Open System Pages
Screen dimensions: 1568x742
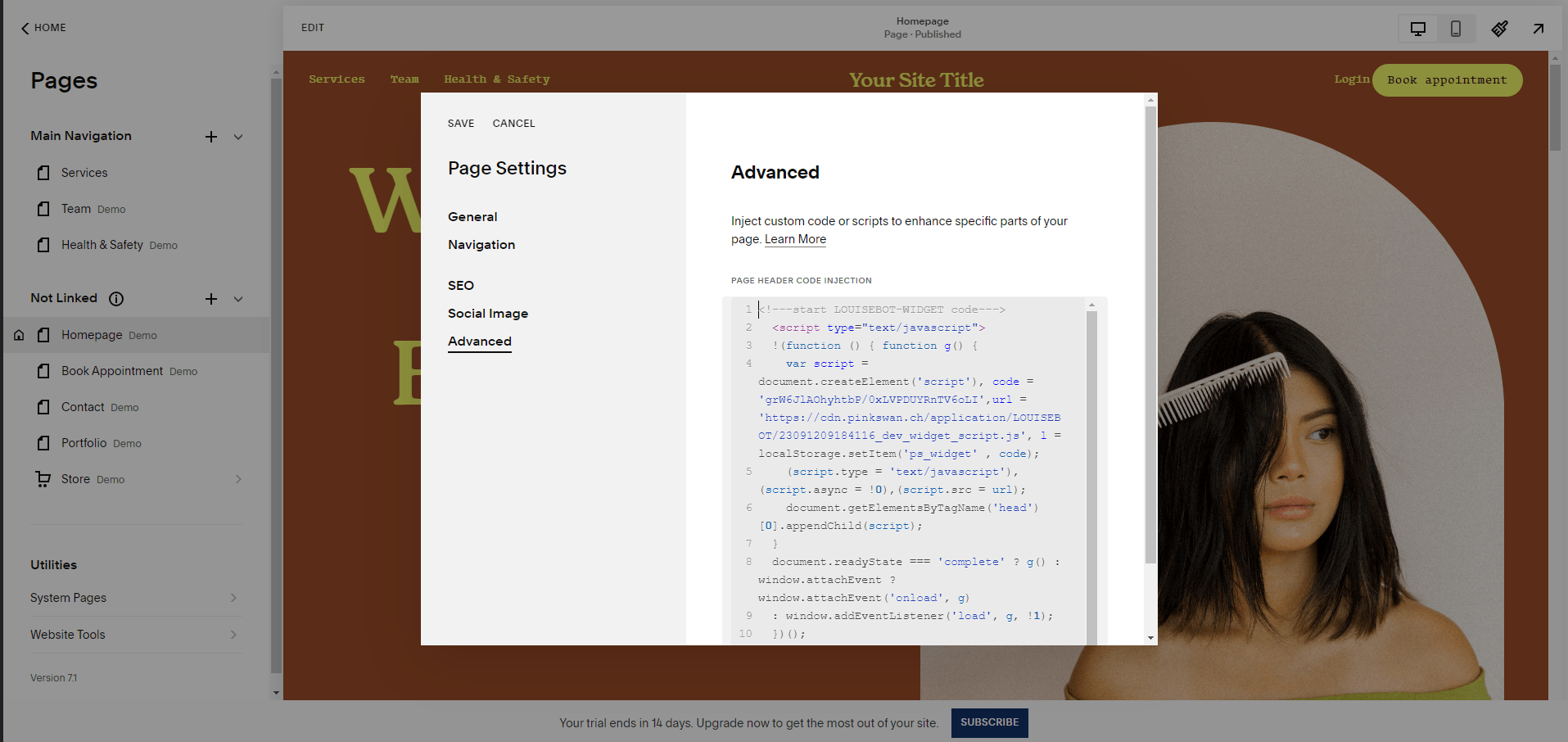[x=136, y=598]
